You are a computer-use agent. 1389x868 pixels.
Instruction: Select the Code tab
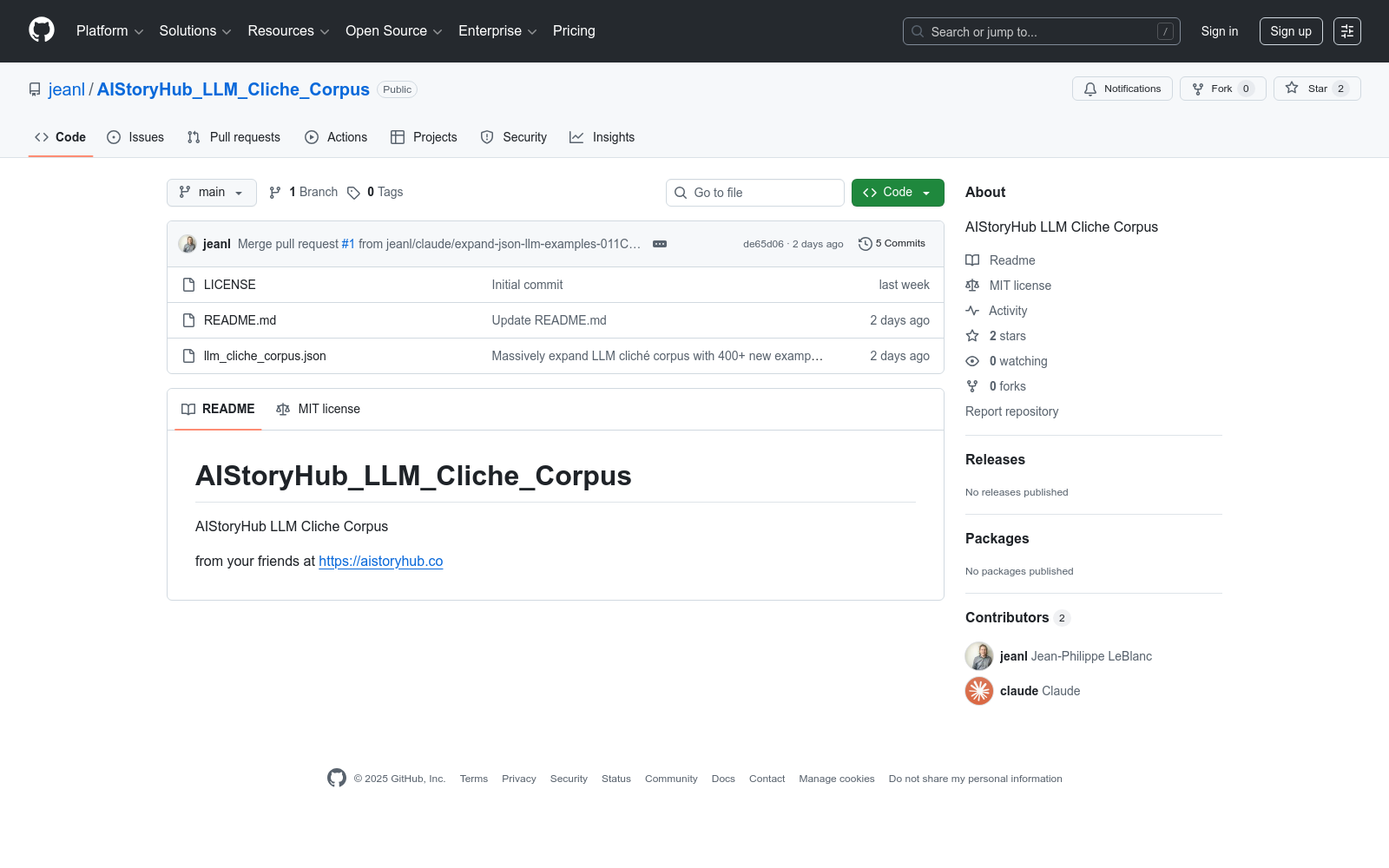coord(61,137)
